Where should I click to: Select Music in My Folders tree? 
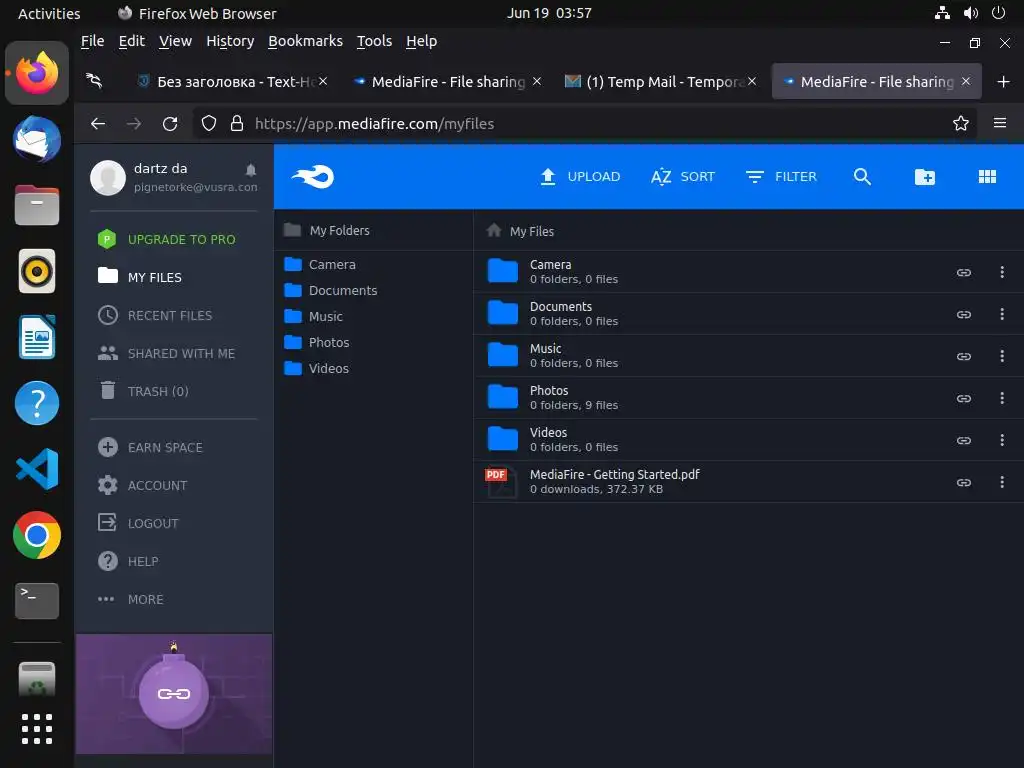click(x=313, y=317)
